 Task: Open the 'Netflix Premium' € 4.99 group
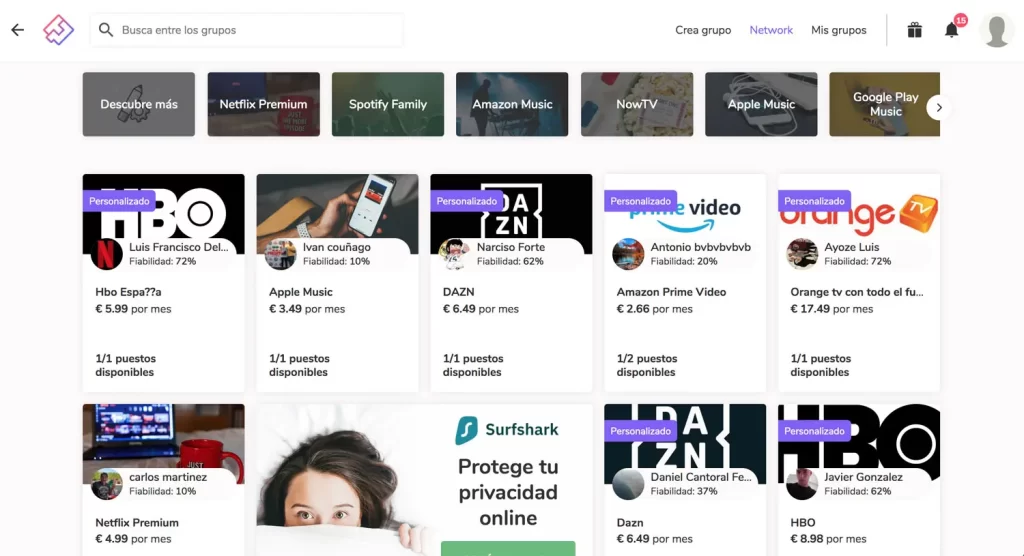tap(136, 523)
